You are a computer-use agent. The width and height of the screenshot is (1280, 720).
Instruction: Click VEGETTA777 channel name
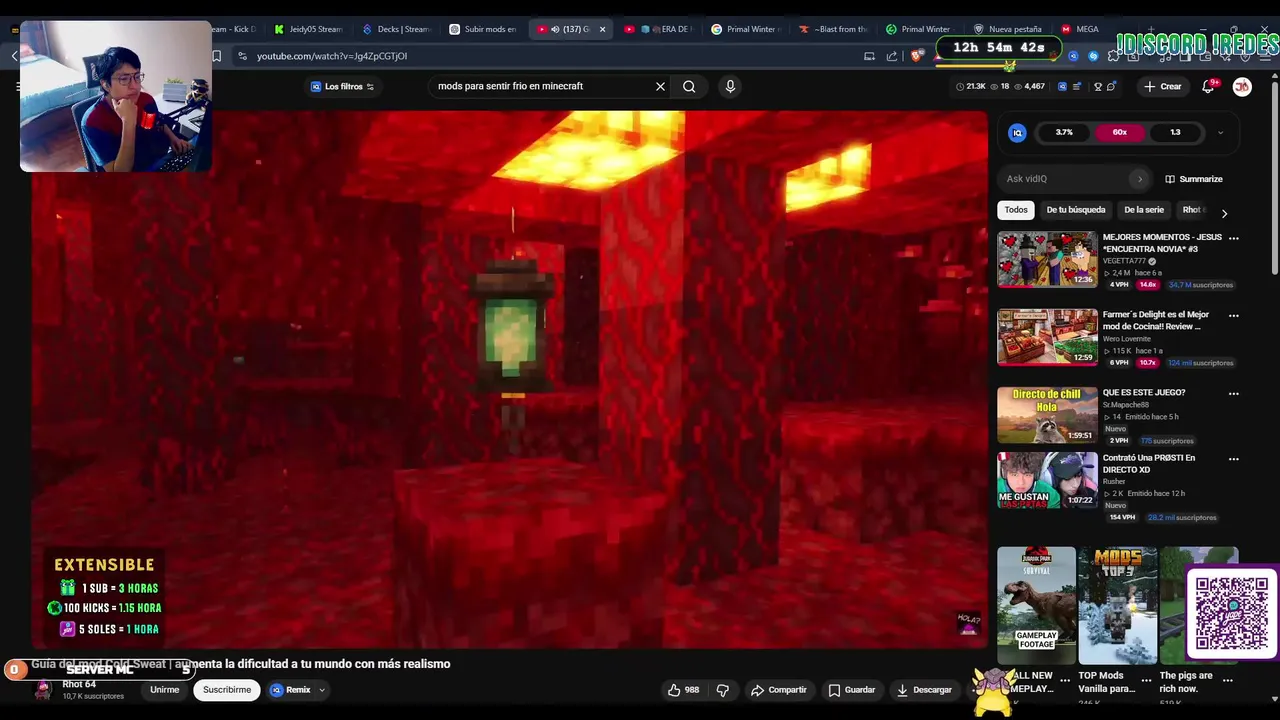(x=1124, y=261)
